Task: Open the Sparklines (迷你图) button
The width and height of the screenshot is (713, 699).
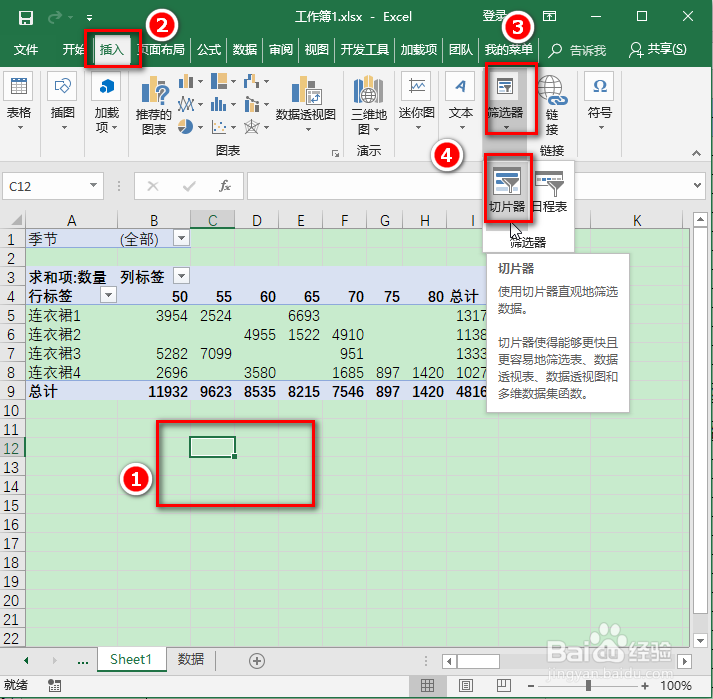Action: (417, 102)
